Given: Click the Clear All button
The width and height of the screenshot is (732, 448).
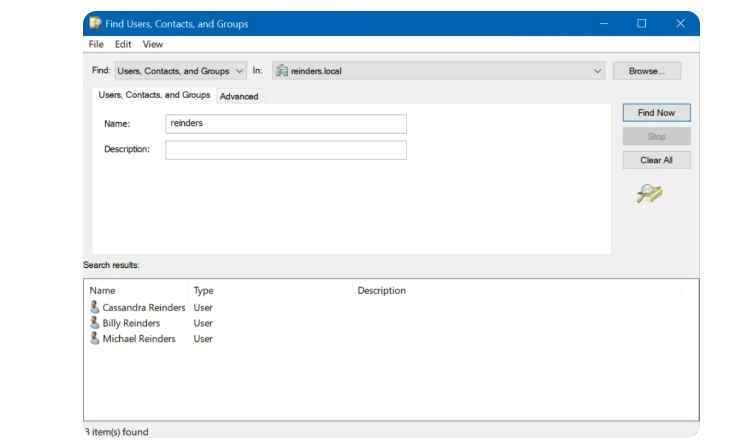Looking at the screenshot, I should [x=656, y=160].
